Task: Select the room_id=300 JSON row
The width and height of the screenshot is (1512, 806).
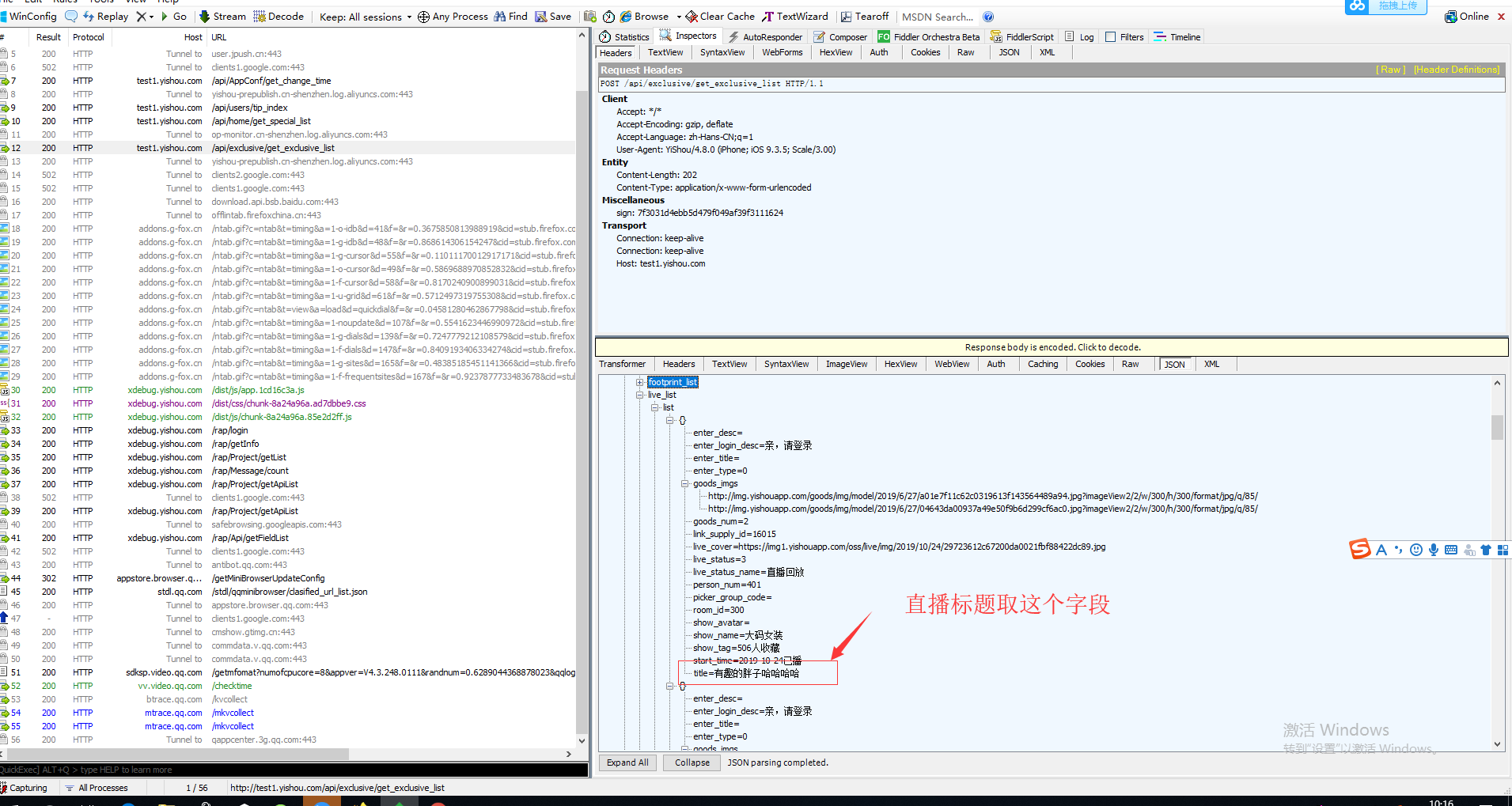Action: click(x=718, y=610)
